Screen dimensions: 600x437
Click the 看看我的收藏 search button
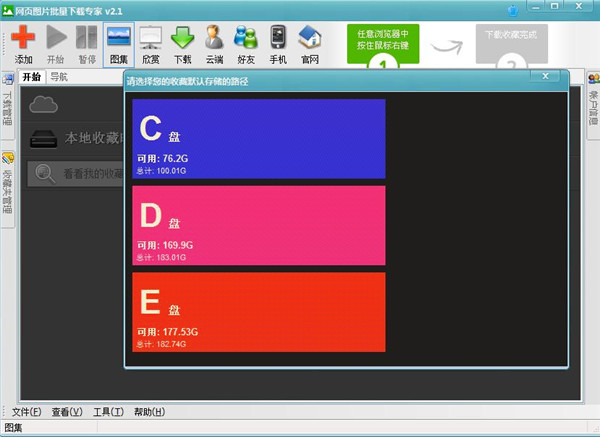point(77,174)
